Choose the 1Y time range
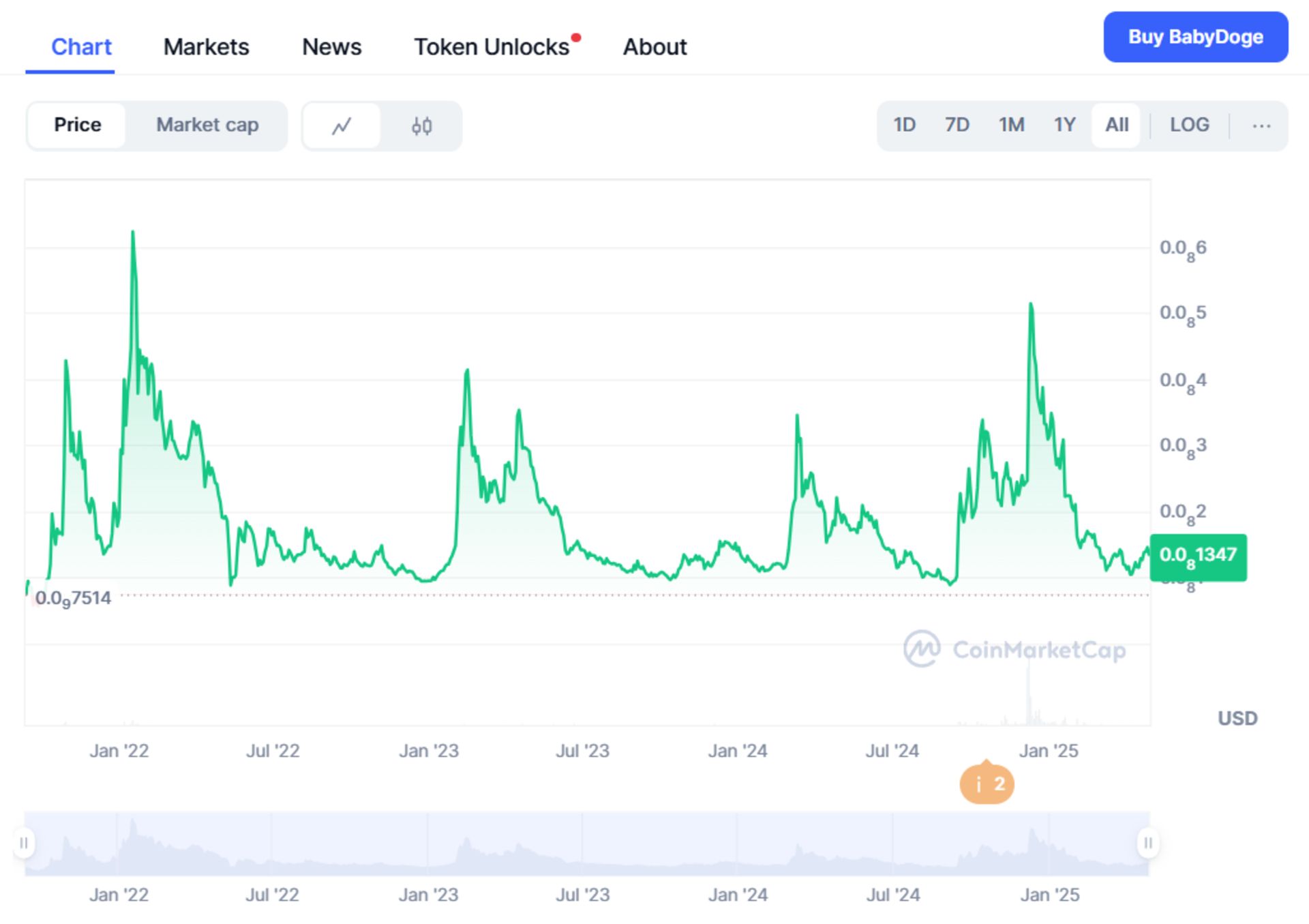Image resolution: width=1309 pixels, height=924 pixels. [1064, 125]
